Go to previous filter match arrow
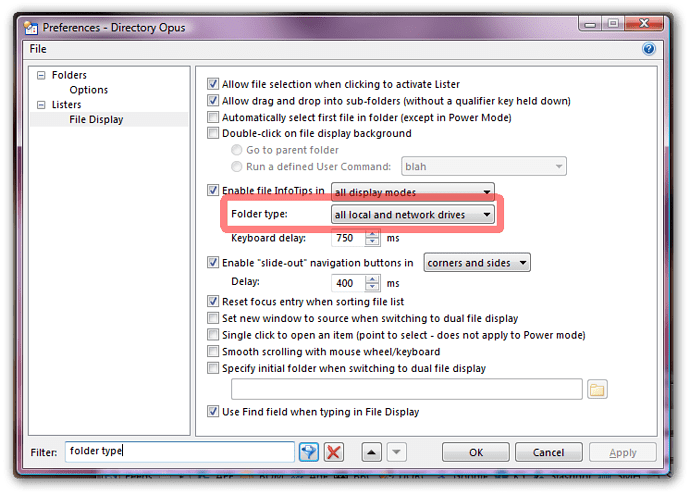690x495 pixels. [x=372, y=452]
